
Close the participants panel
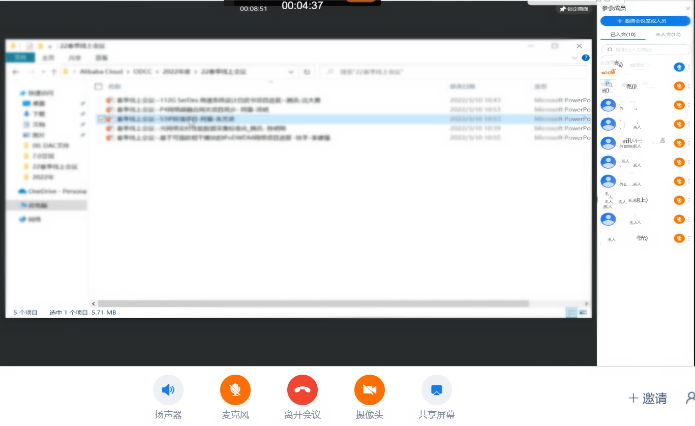click(x=688, y=8)
